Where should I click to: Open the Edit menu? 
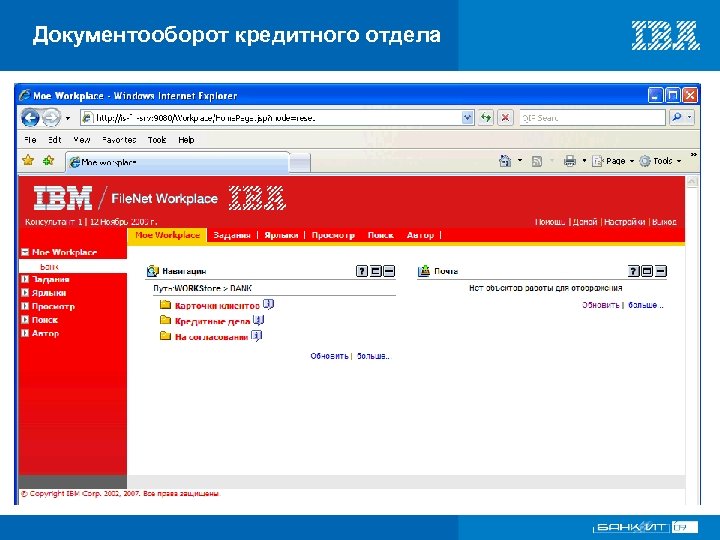tap(55, 140)
